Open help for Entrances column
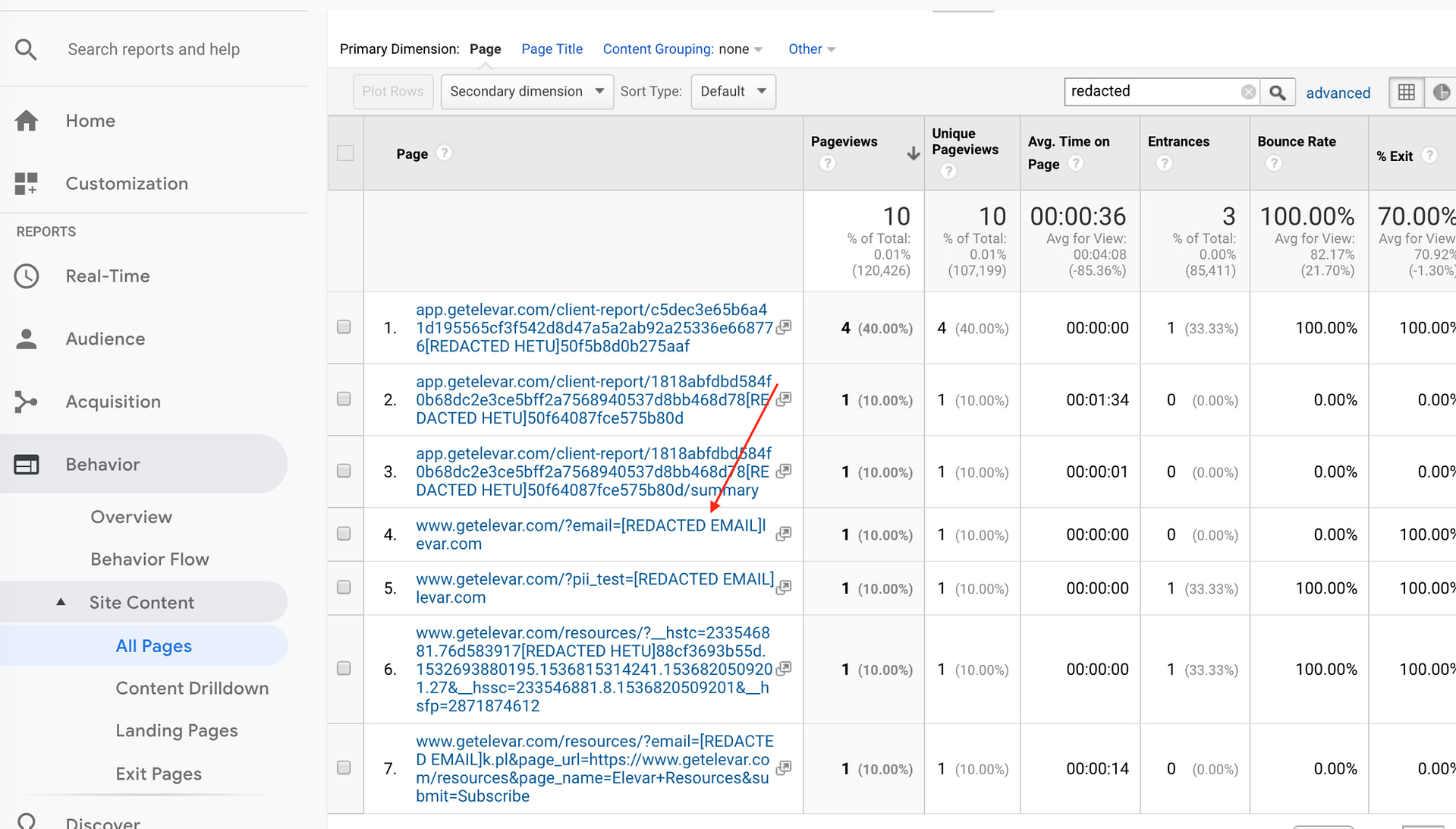The width and height of the screenshot is (1456, 829). pos(1164,163)
